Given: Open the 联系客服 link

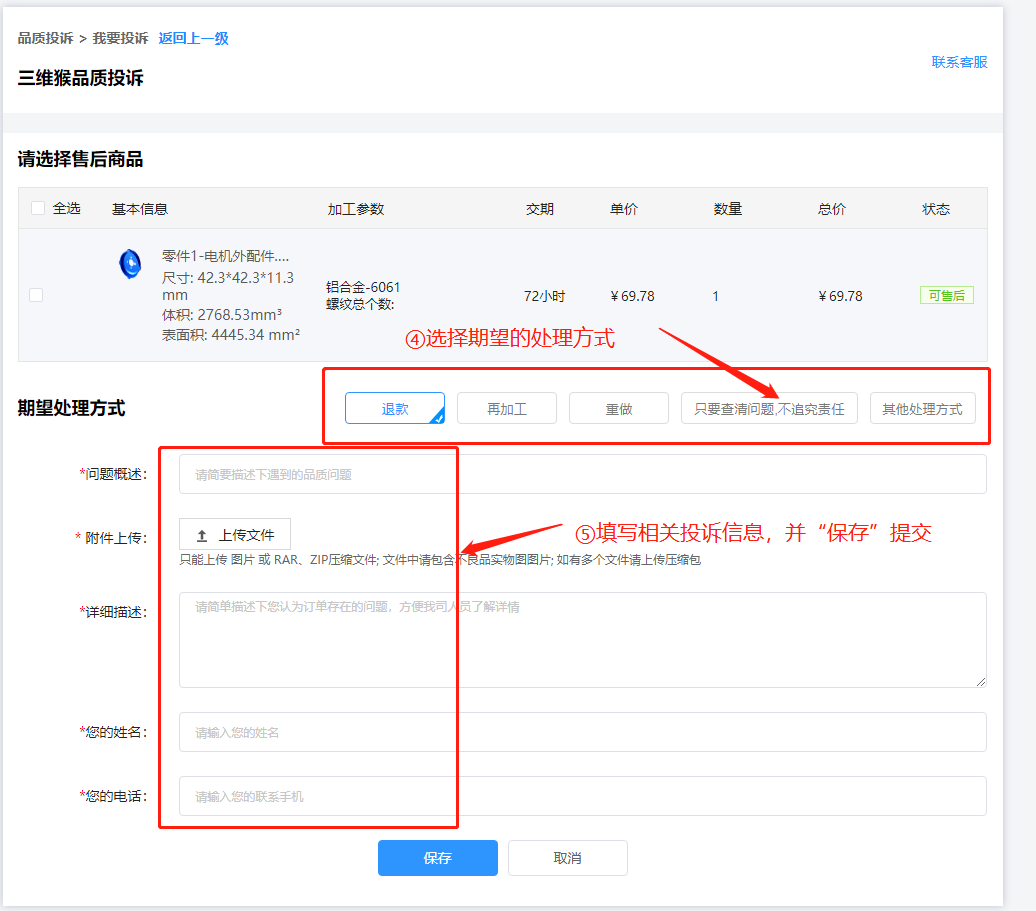Looking at the screenshot, I should click(959, 62).
